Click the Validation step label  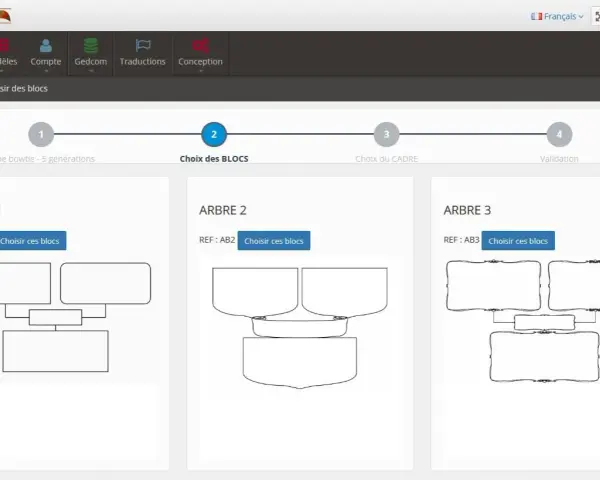click(559, 159)
